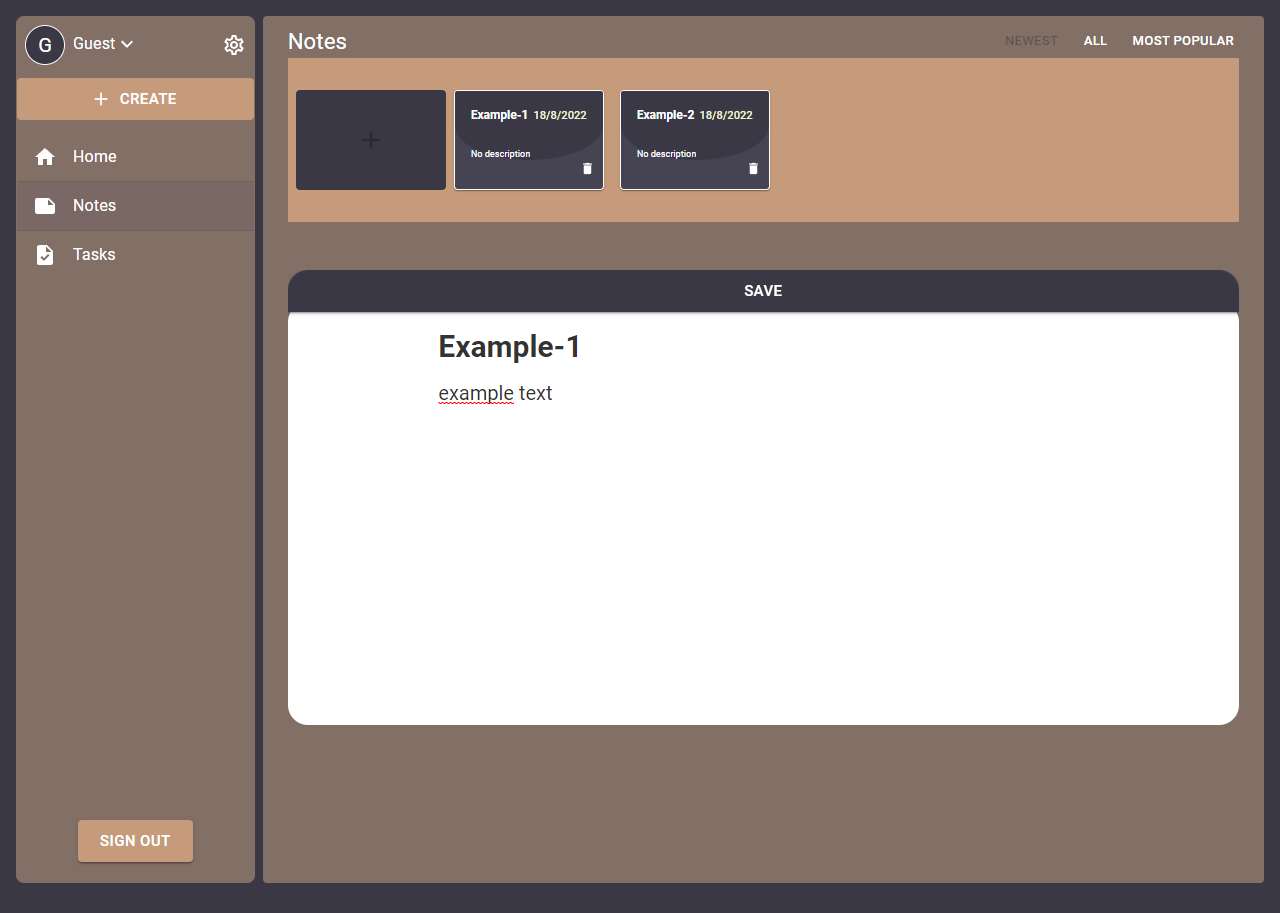The height and width of the screenshot is (913, 1280).
Task: Save the current note with SAVE
Action: coord(763,291)
